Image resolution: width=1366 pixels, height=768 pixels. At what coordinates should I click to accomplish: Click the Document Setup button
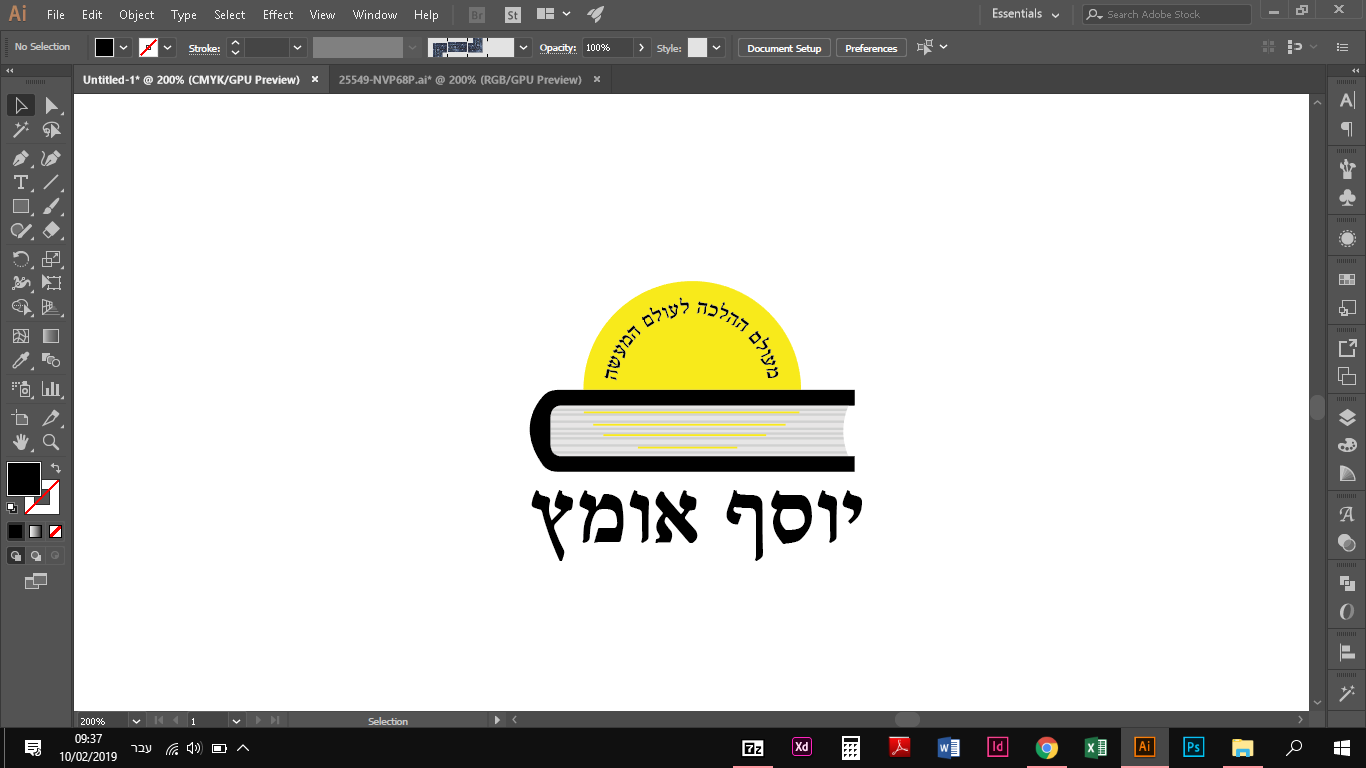point(783,47)
